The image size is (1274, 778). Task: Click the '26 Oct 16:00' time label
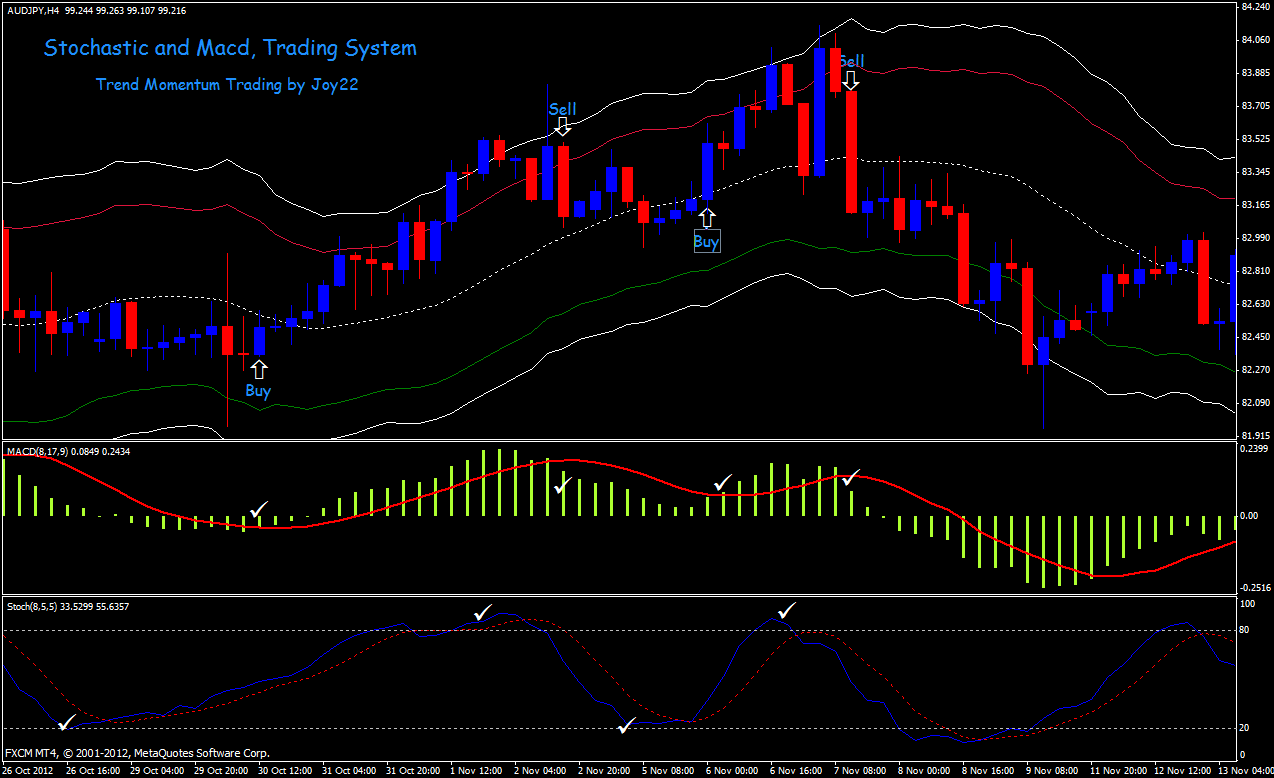point(94,771)
